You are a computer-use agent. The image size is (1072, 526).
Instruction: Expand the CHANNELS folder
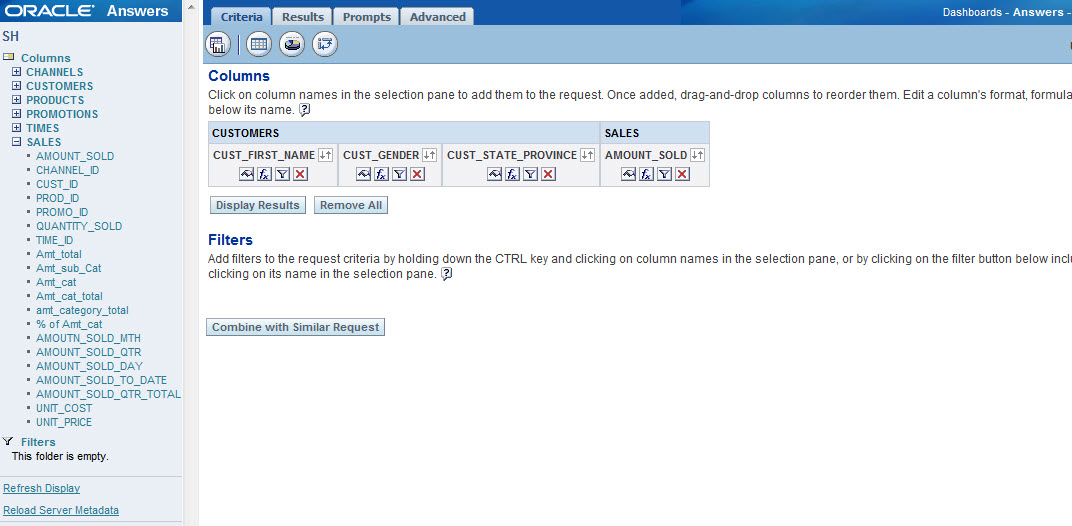(16, 72)
